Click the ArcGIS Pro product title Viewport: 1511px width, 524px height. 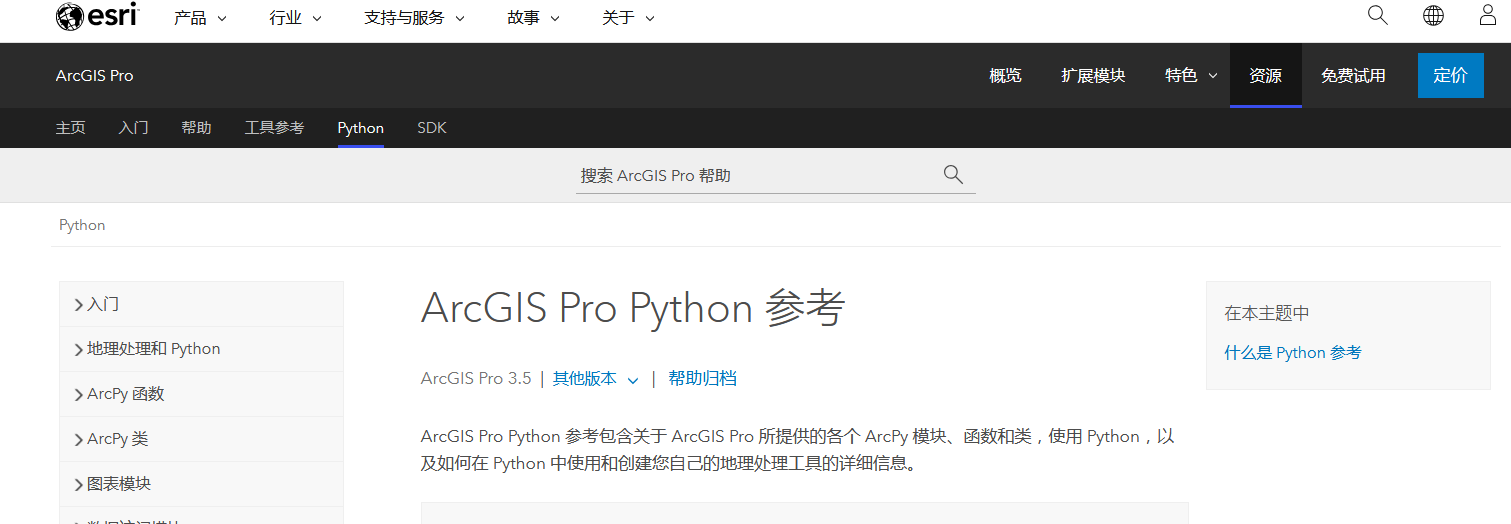click(94, 75)
